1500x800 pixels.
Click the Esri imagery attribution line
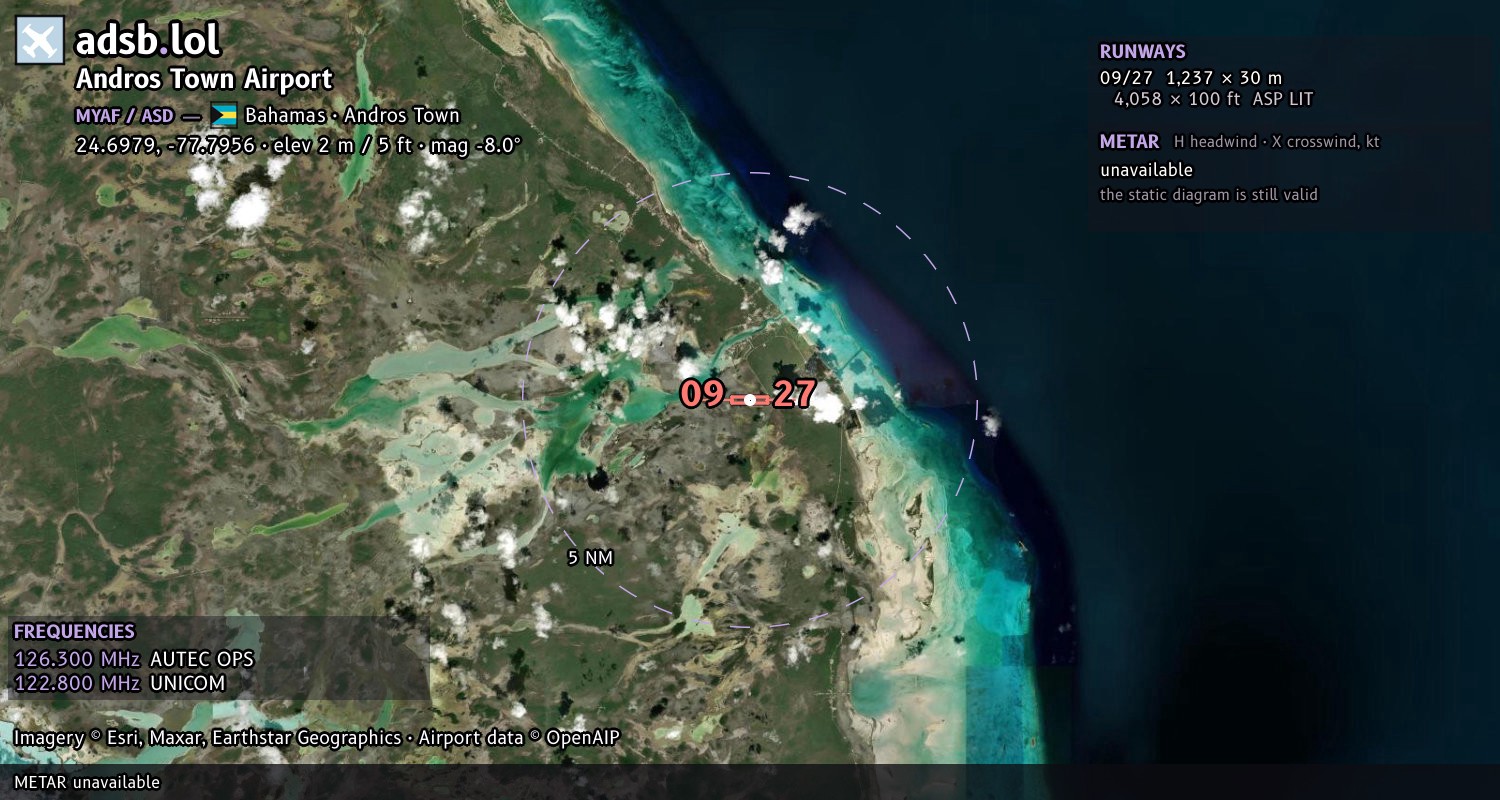317,738
